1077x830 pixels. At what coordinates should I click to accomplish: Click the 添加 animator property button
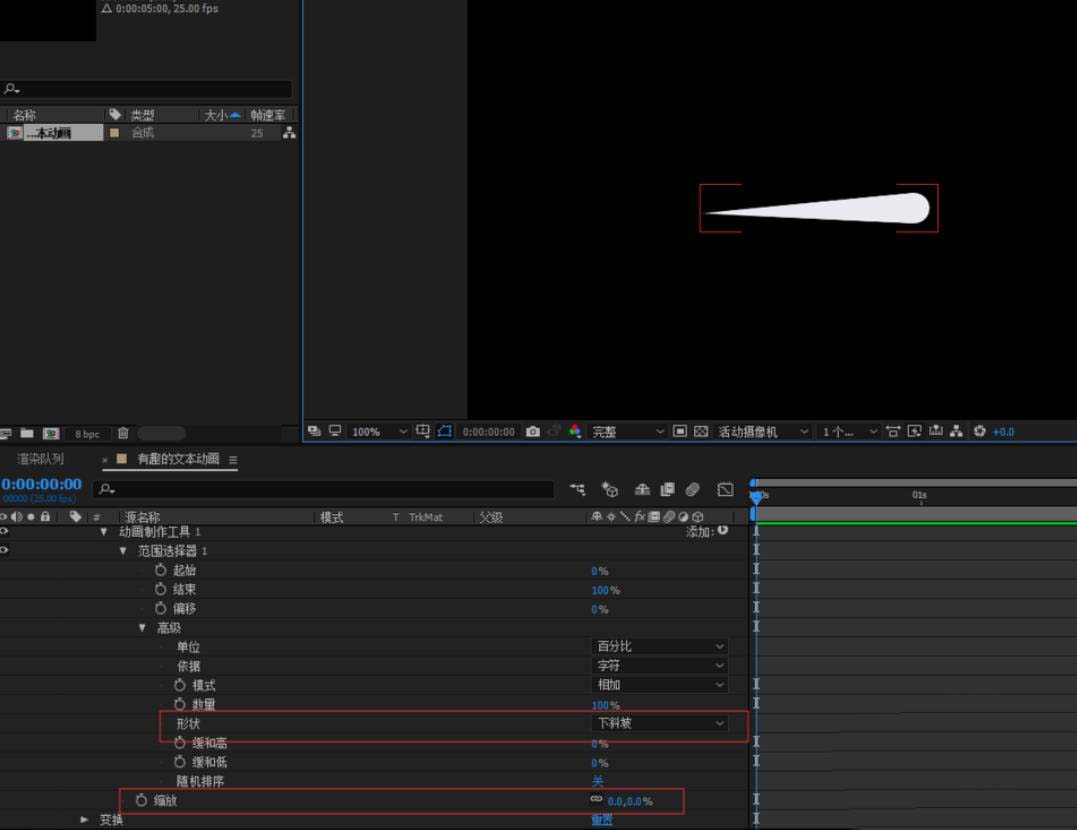tap(722, 531)
